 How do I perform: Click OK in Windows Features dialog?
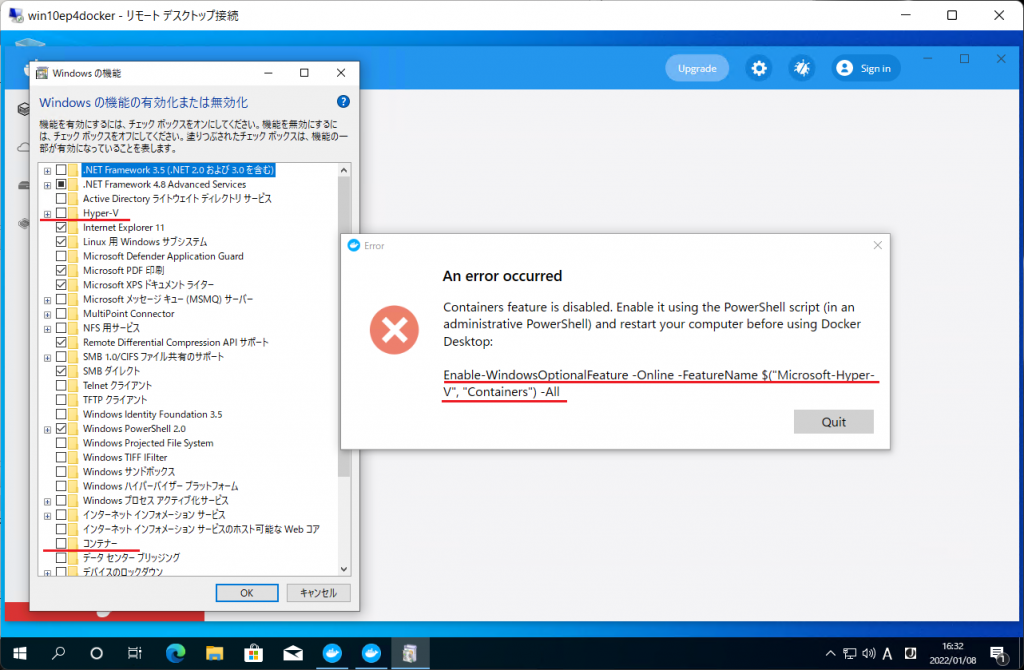pyautogui.click(x=247, y=593)
